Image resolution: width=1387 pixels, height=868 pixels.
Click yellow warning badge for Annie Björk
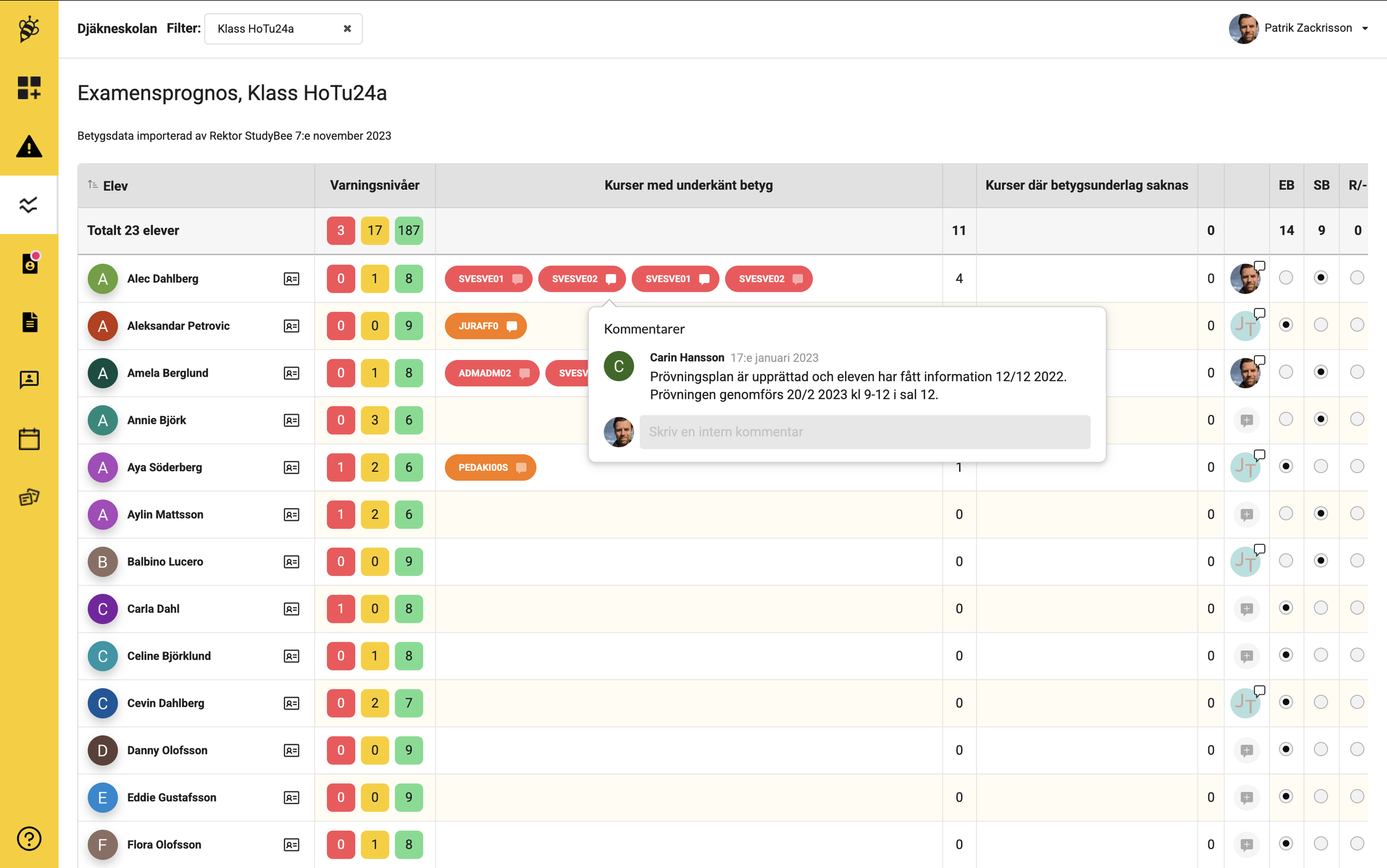(x=375, y=420)
